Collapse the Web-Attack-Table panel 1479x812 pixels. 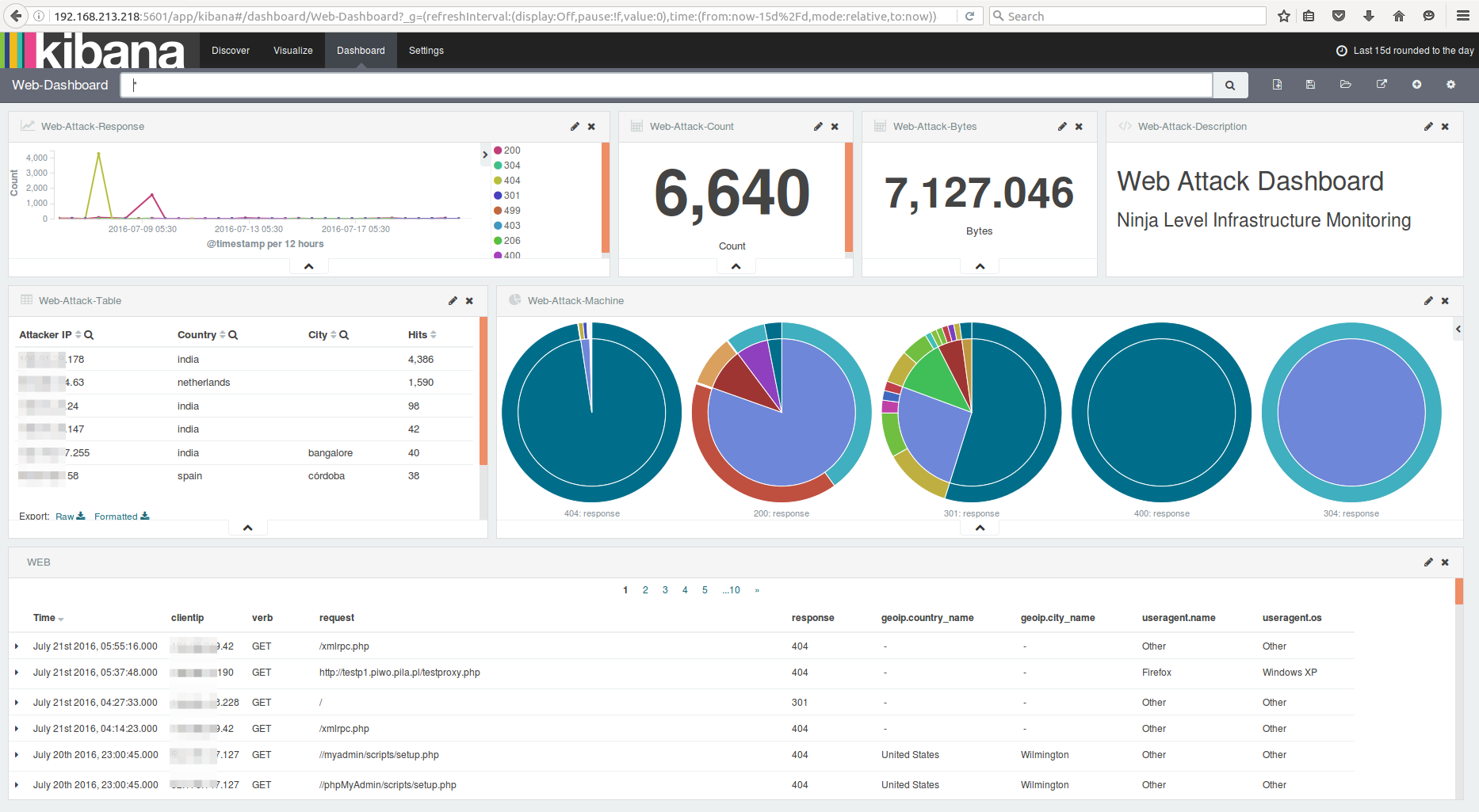pyautogui.click(x=247, y=527)
